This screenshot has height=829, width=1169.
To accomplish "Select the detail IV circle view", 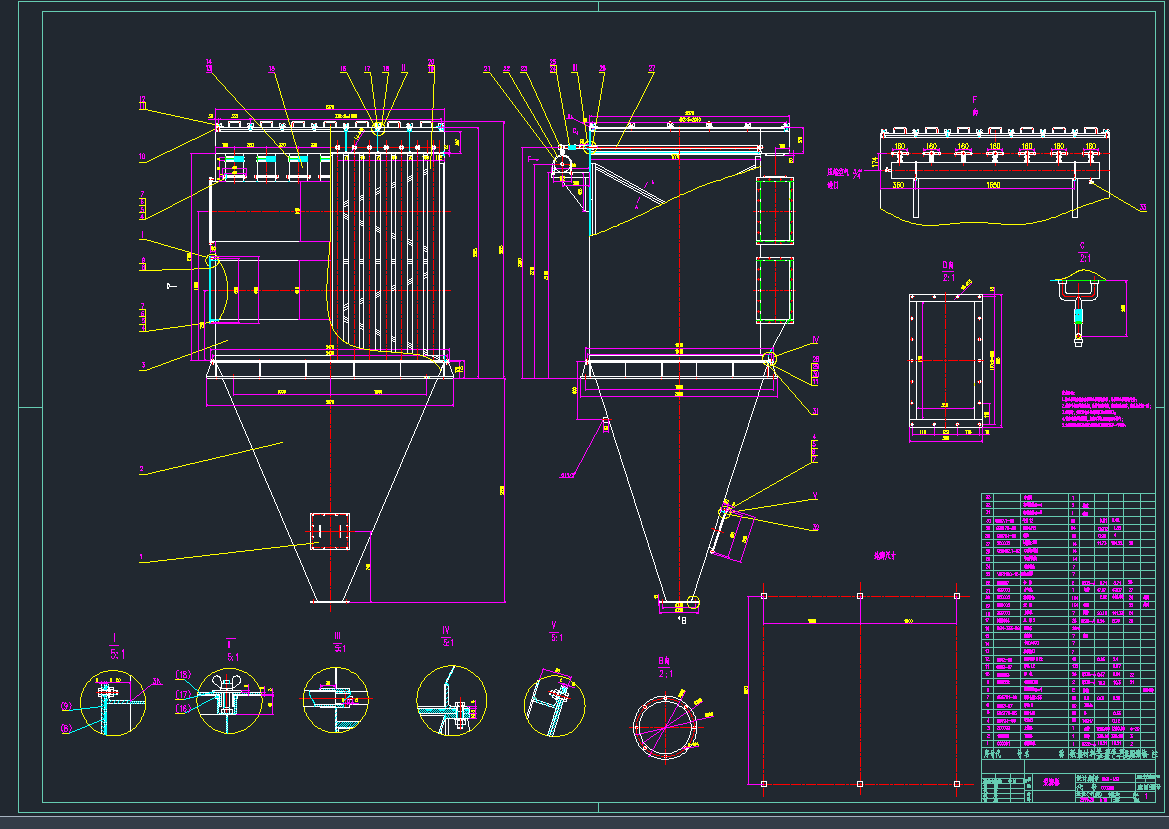I will [451, 701].
